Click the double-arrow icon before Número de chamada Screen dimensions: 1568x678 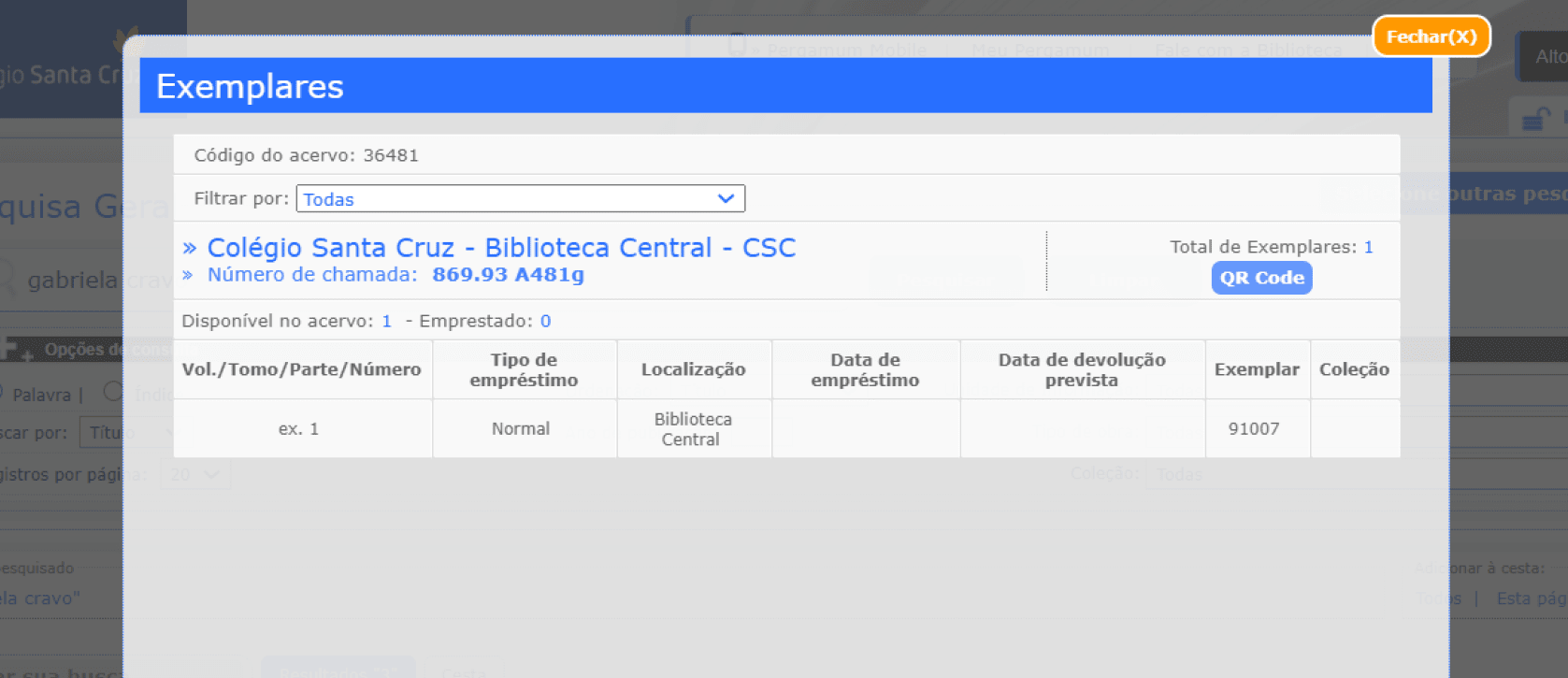[x=188, y=275]
